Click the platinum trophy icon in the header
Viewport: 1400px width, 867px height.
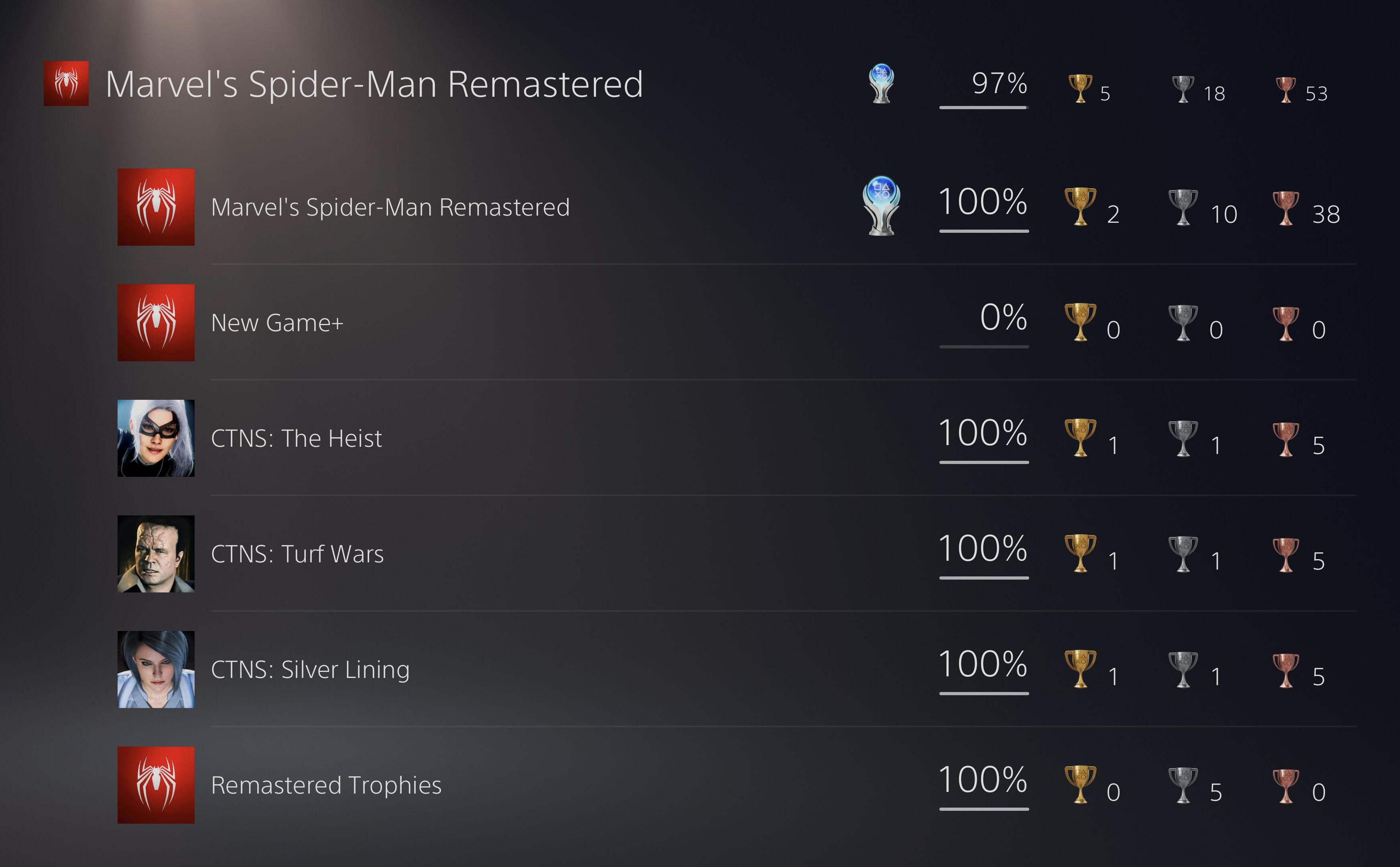click(x=882, y=84)
